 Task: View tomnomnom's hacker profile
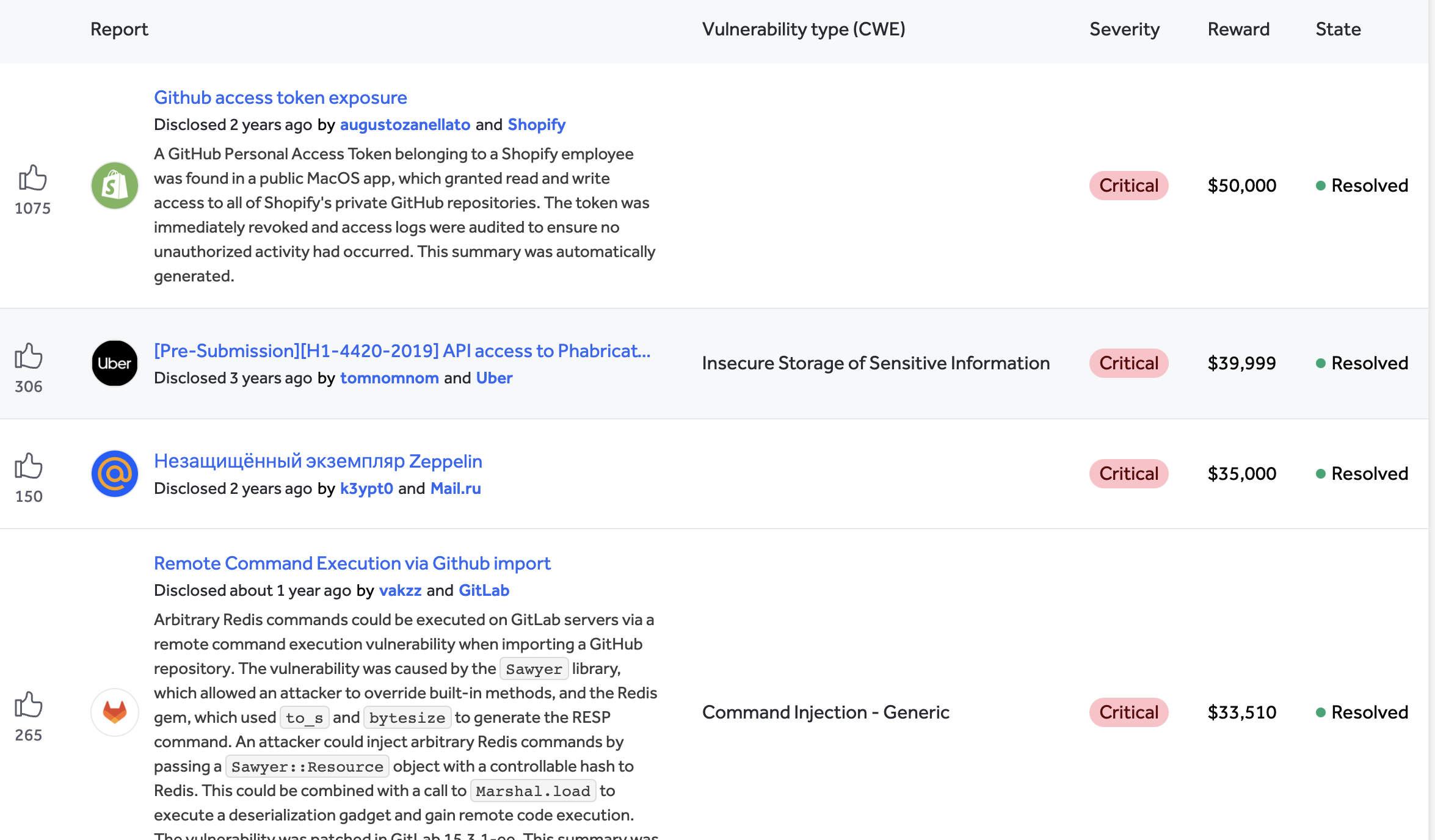390,378
